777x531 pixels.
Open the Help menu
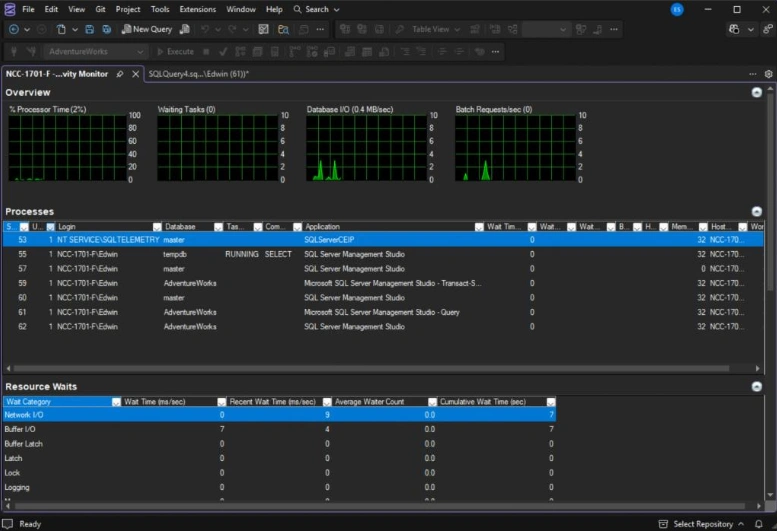click(274, 9)
